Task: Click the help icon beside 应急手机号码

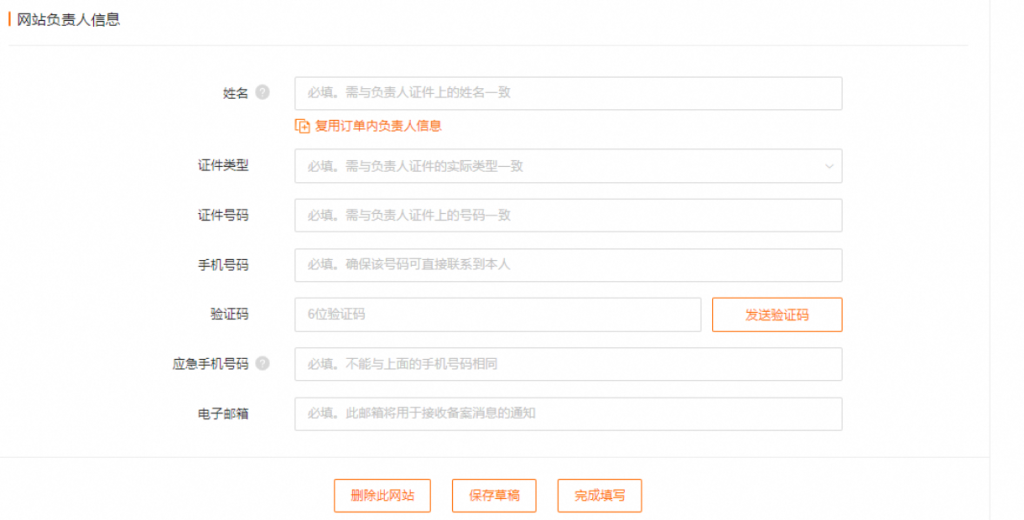Action: [262, 364]
